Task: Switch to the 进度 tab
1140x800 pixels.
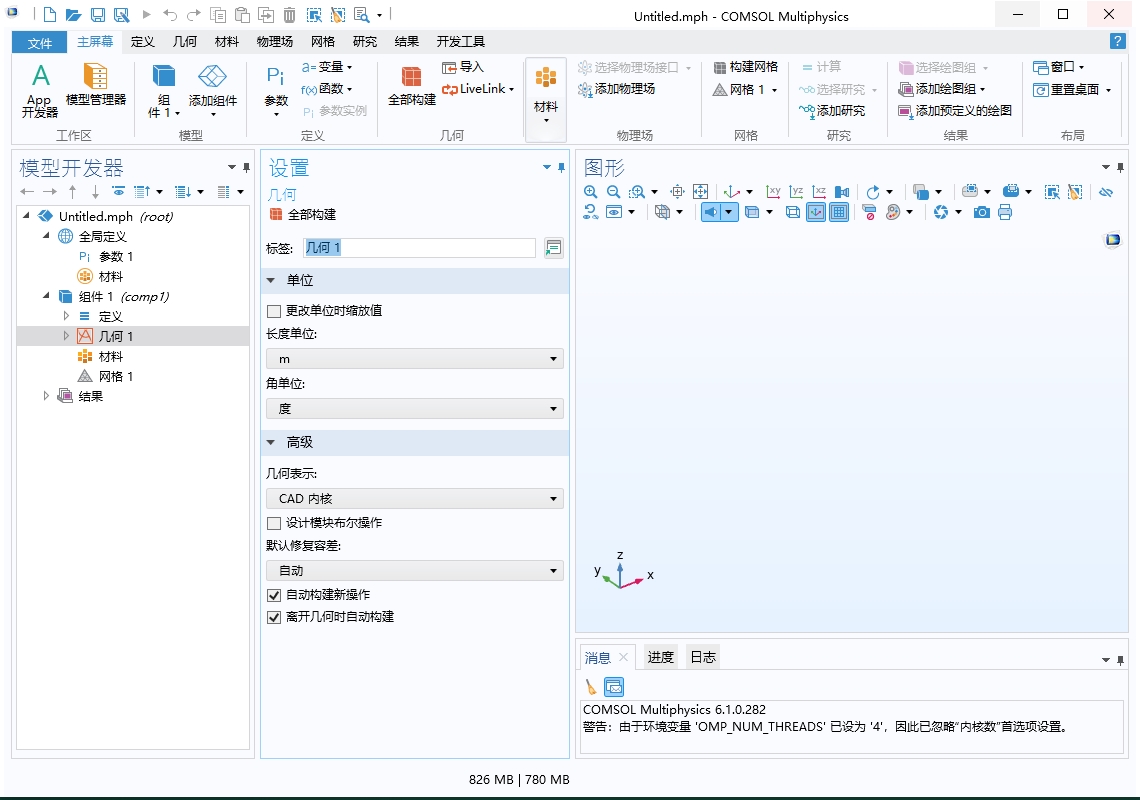Action: [660, 657]
